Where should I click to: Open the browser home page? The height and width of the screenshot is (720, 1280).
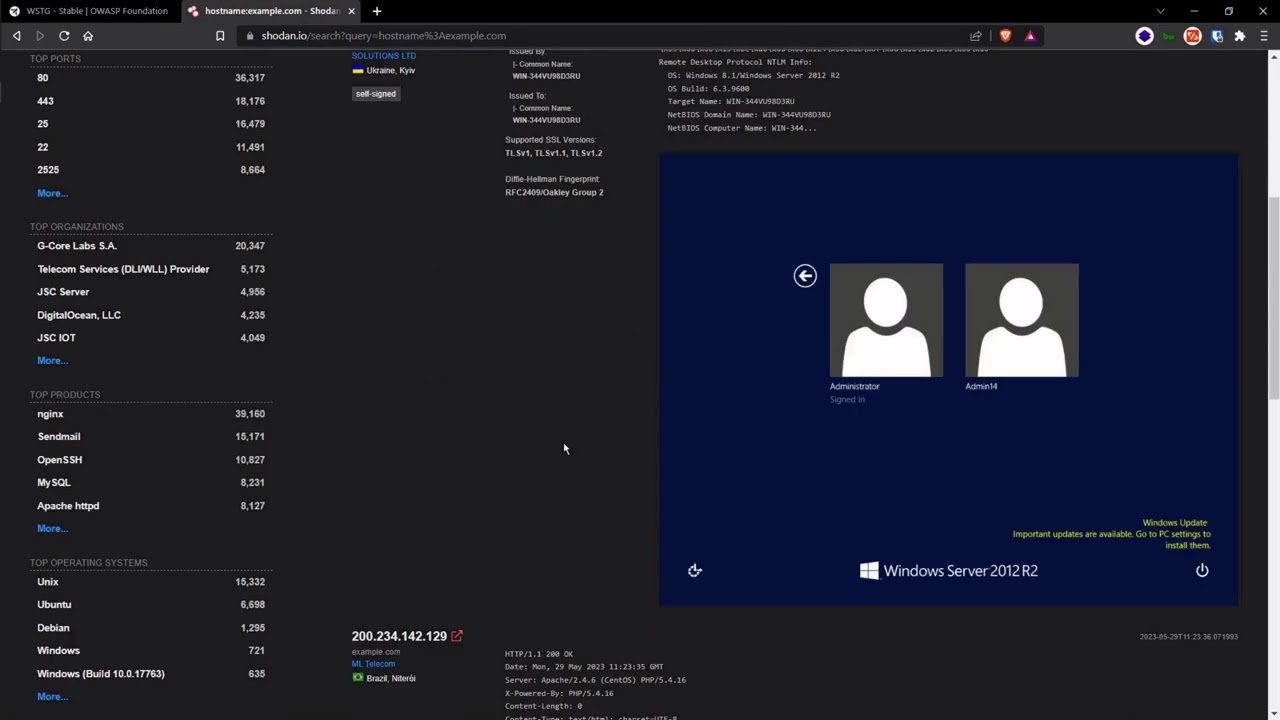click(x=88, y=36)
